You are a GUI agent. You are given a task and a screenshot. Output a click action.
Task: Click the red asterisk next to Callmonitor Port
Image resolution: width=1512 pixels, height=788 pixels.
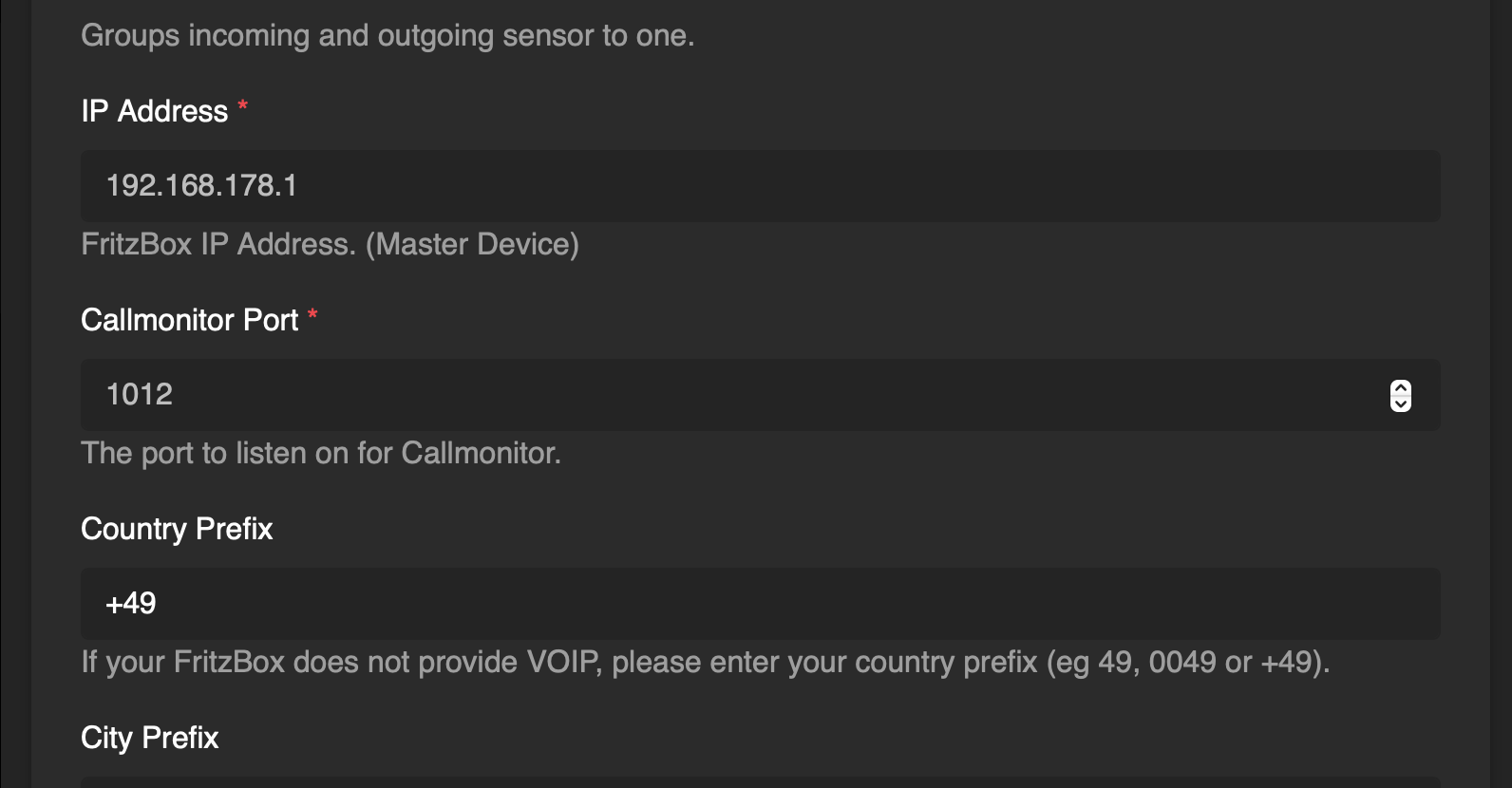pos(312,314)
